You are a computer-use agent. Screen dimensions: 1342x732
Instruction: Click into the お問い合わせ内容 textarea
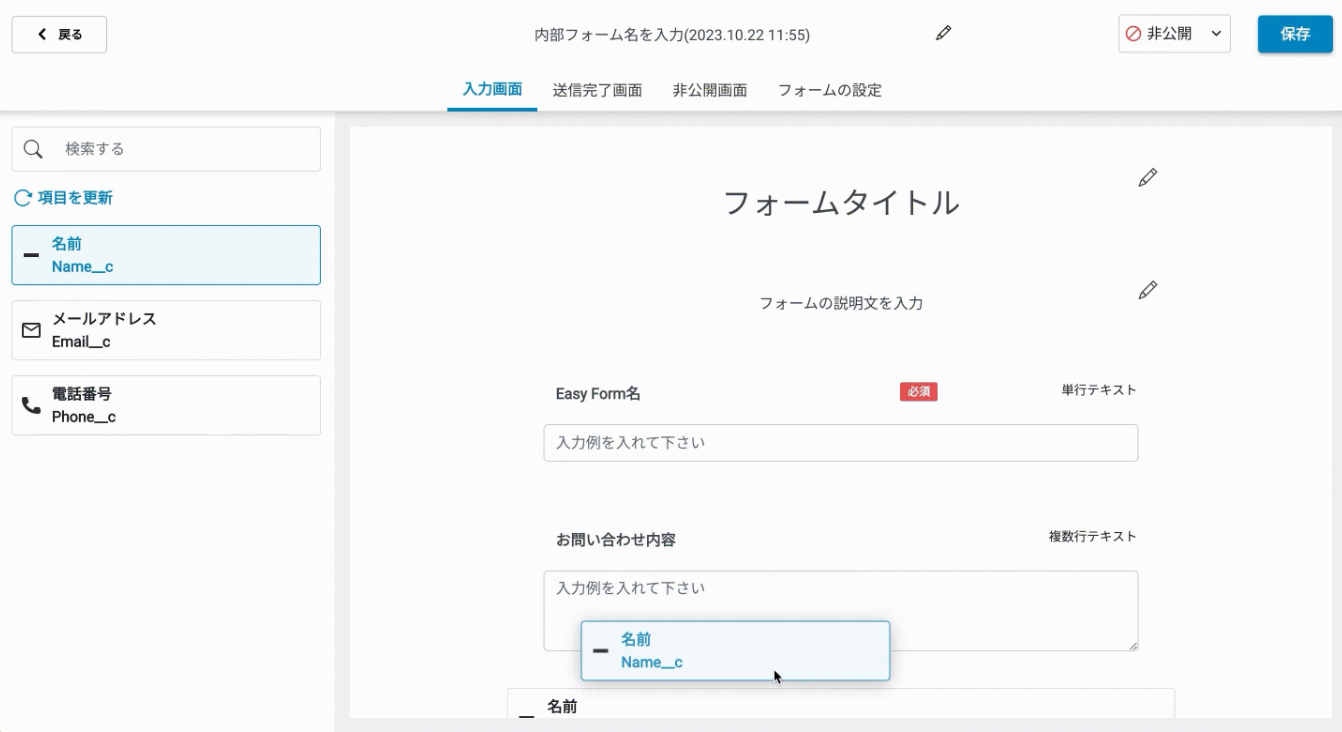pos(841,611)
